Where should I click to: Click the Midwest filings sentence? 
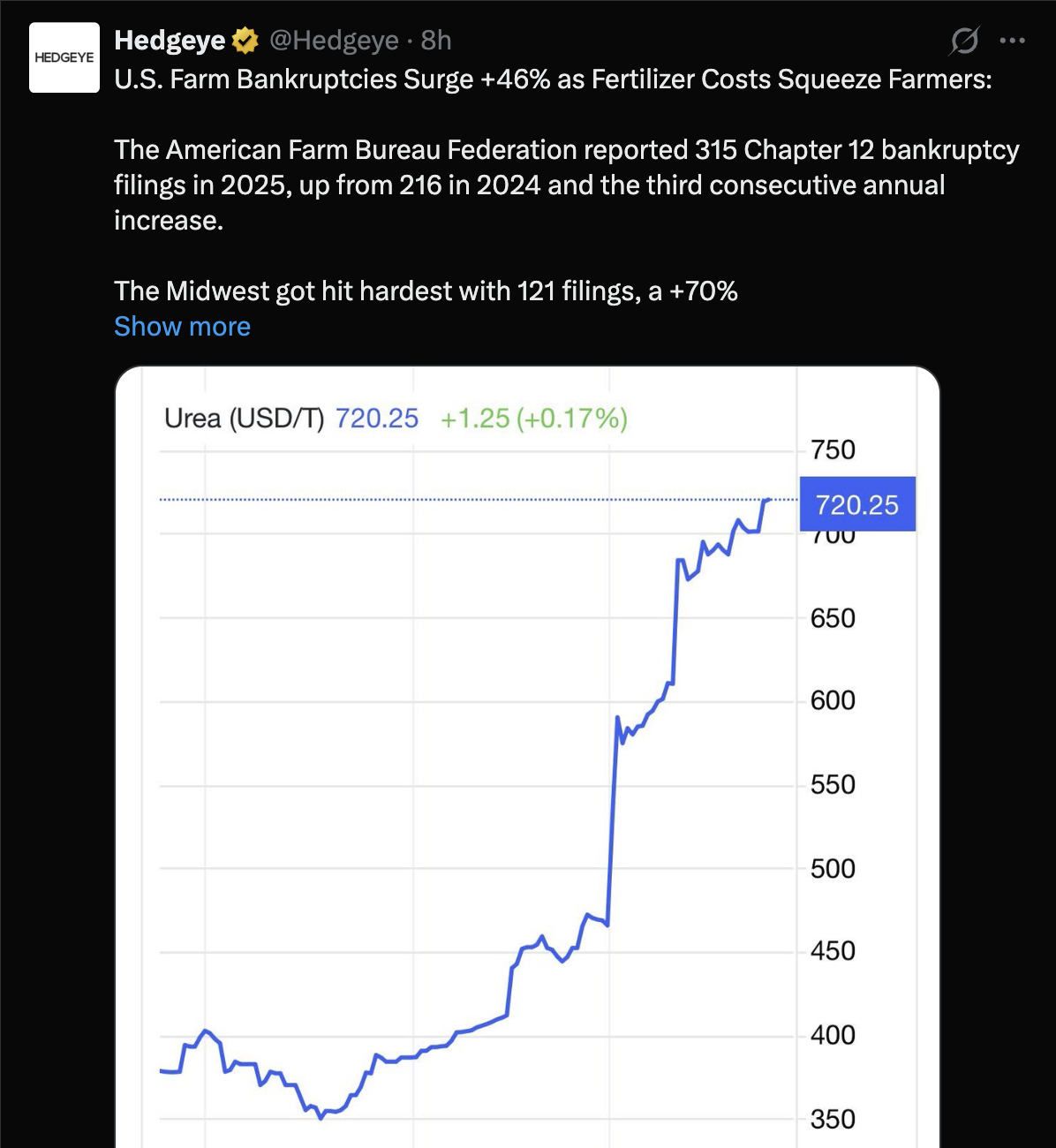click(x=426, y=291)
